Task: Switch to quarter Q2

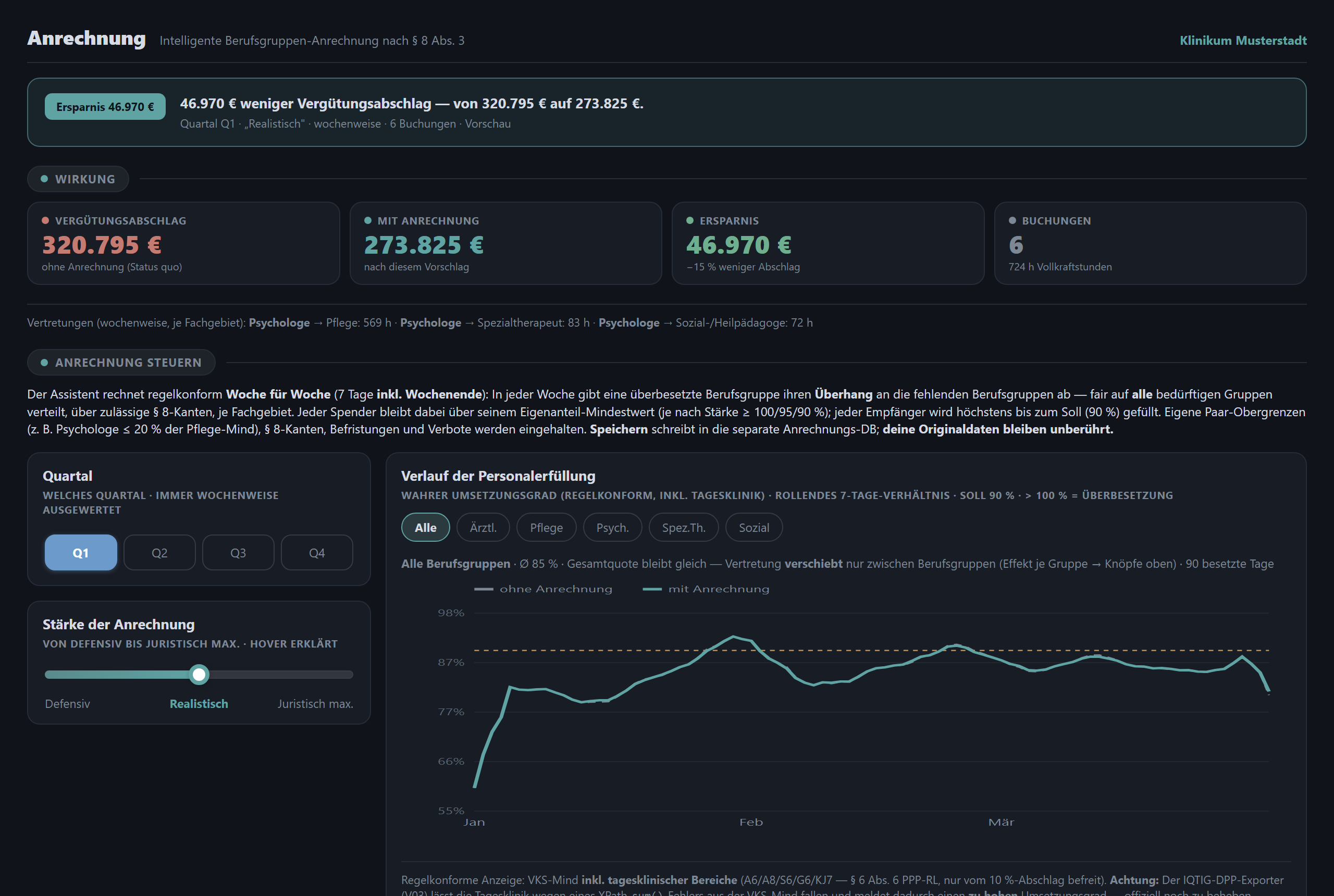Action: pos(159,553)
